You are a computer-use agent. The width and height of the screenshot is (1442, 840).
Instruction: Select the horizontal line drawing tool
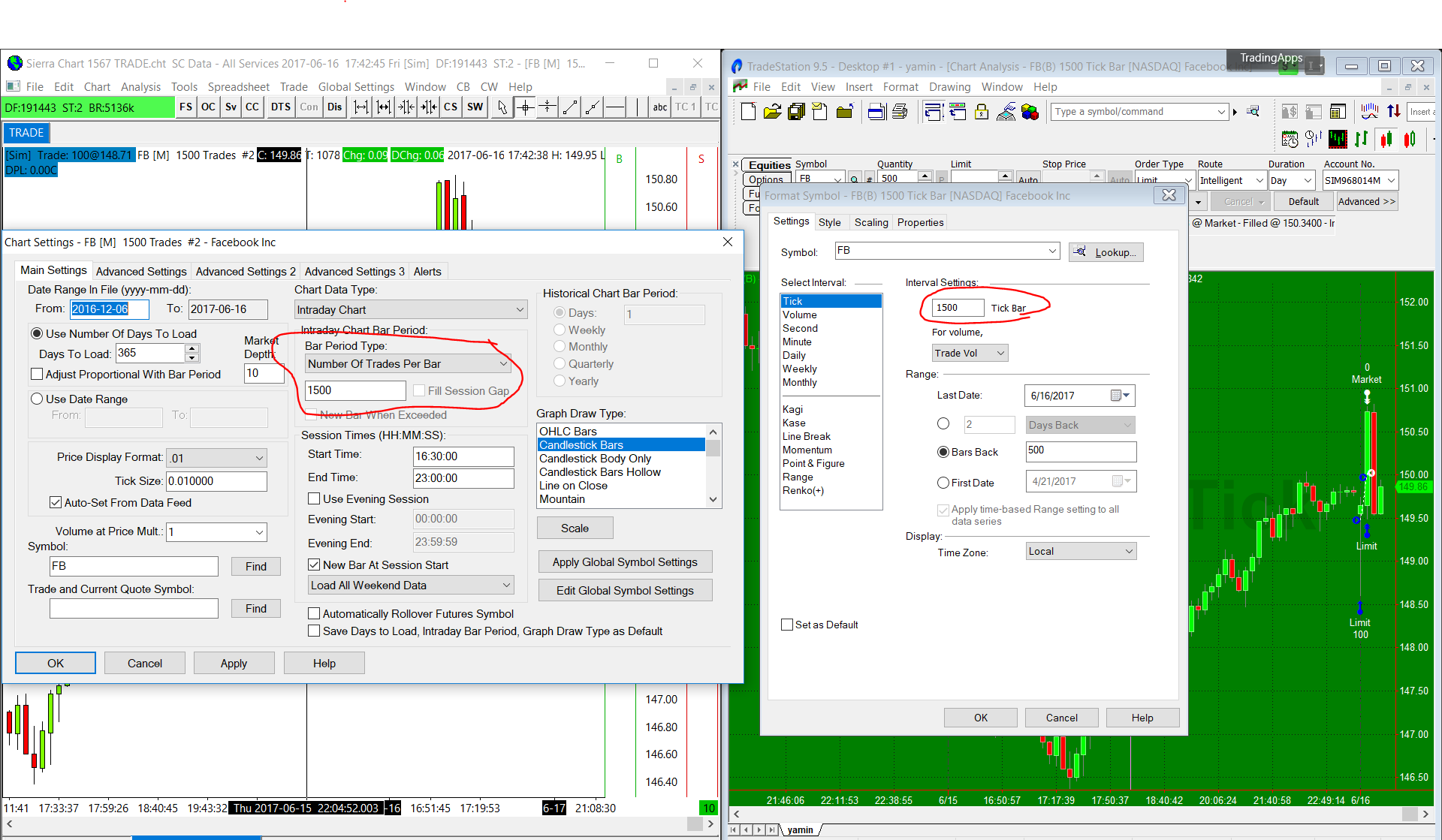point(615,107)
